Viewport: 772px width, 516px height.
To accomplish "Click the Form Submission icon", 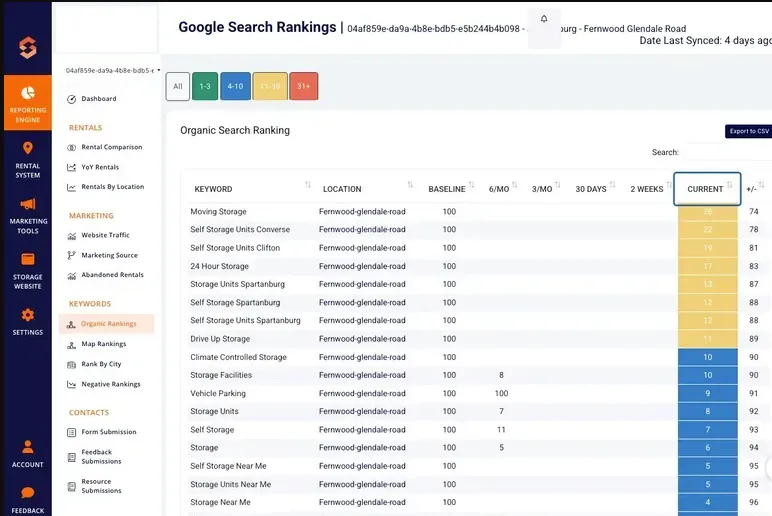I will [x=71, y=432].
